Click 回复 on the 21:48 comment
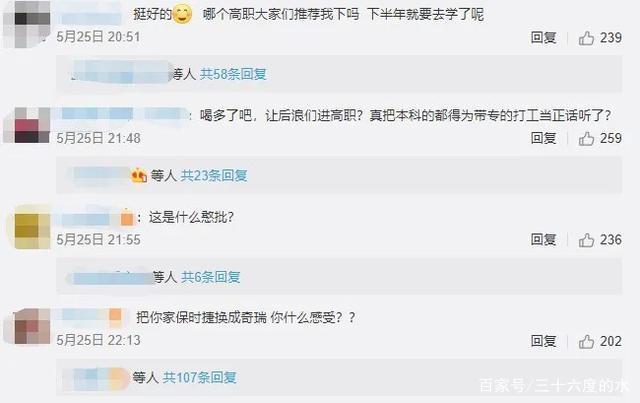The image size is (640, 403). (x=543, y=138)
